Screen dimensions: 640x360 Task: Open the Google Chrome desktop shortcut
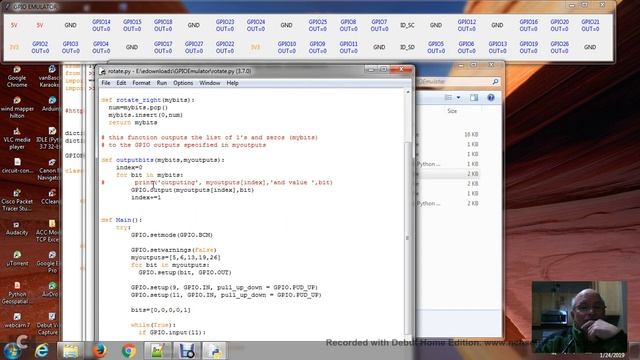[x=17, y=77]
